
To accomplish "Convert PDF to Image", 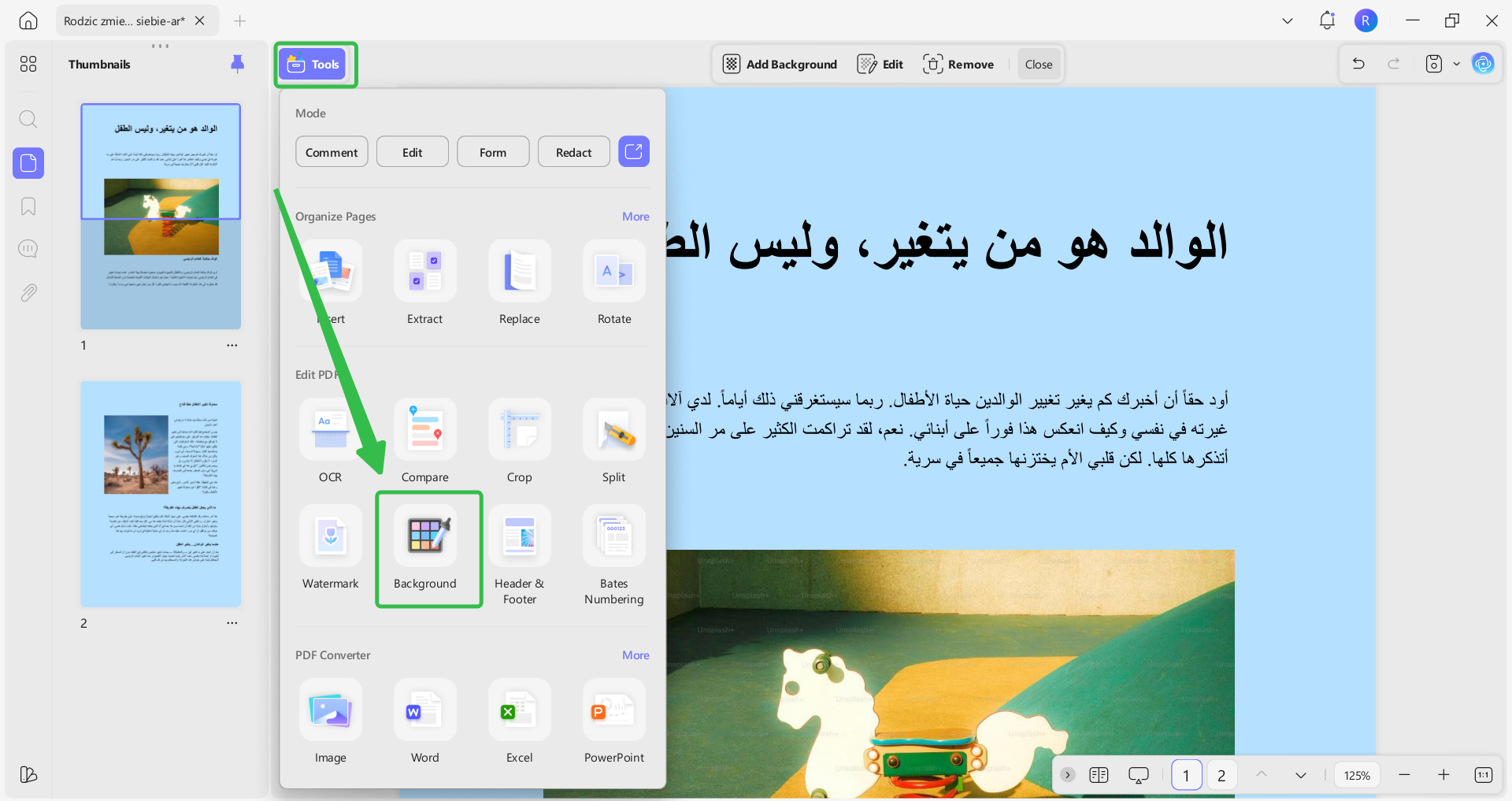I will 331,722.
